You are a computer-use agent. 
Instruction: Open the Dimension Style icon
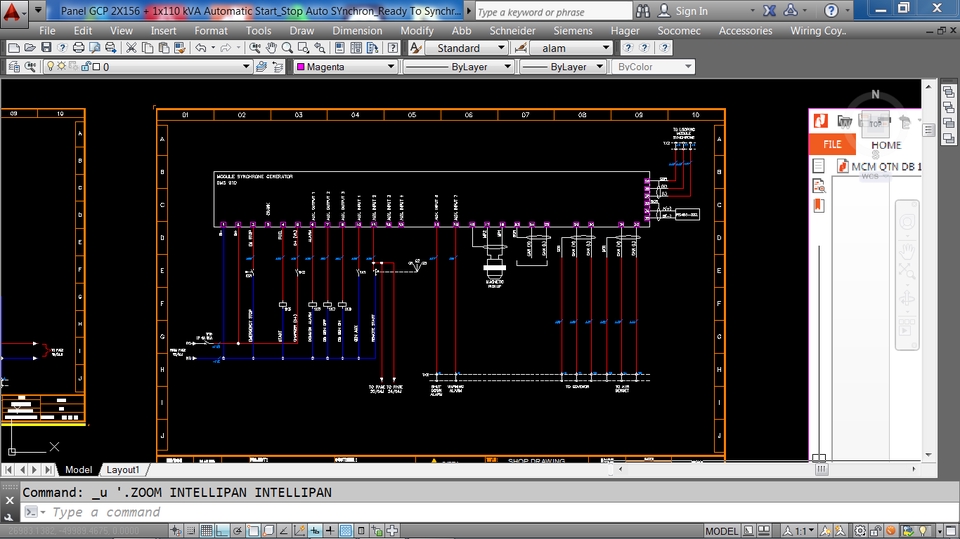(x=521, y=48)
